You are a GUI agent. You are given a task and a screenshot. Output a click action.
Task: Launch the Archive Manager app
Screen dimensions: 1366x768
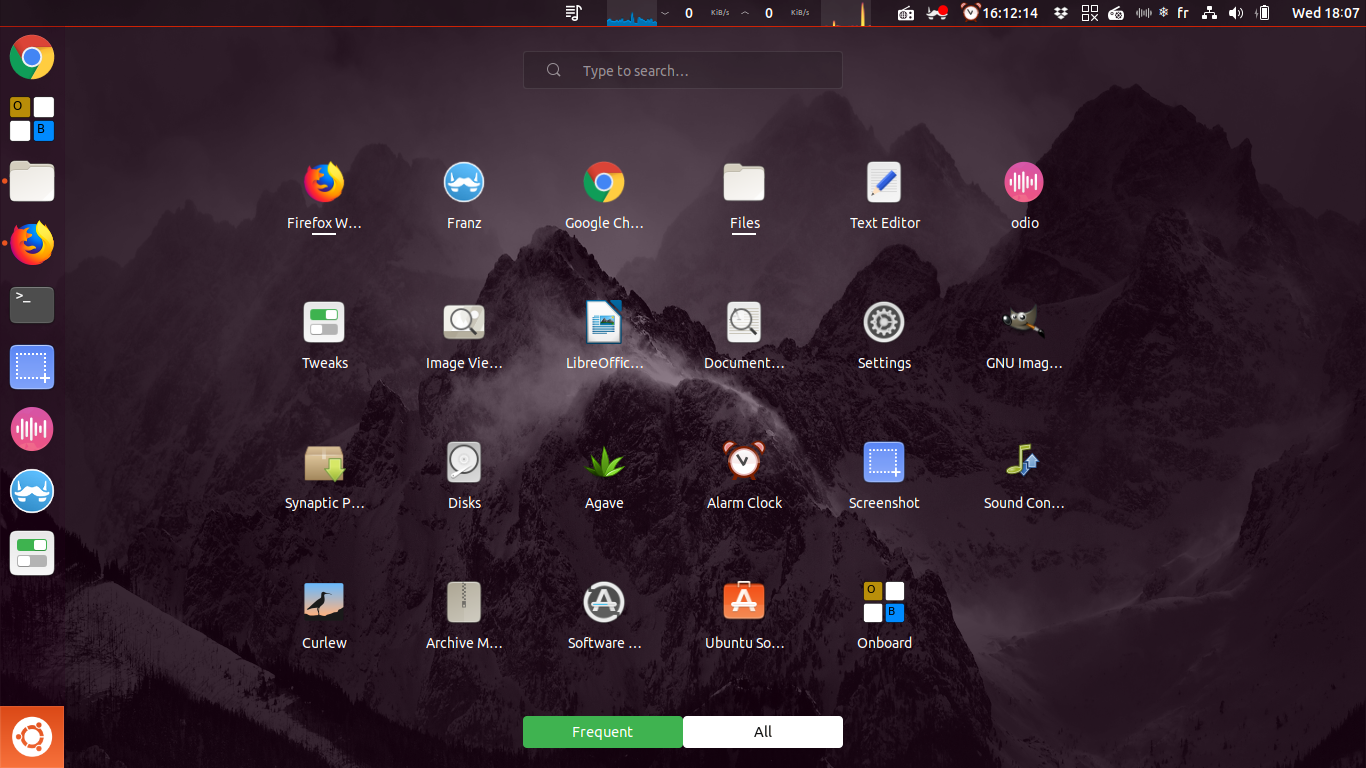[464, 616]
